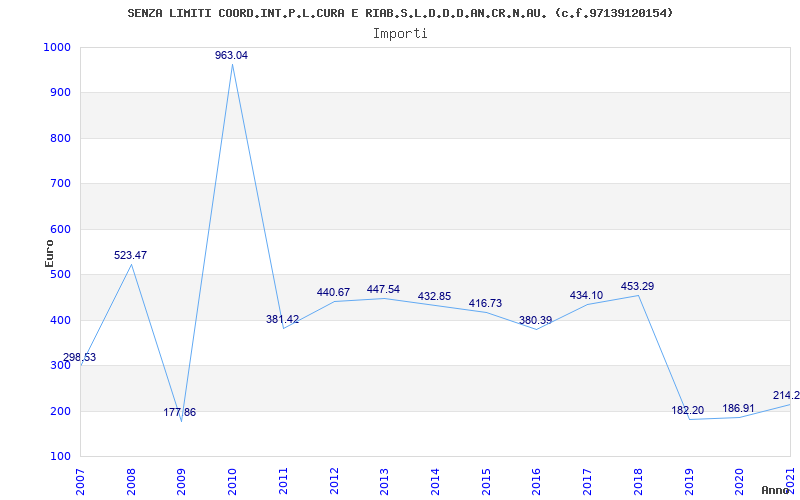Click the "Importi" chart subtitle
Image resolution: width=800 pixels, height=500 pixels.
click(400, 33)
